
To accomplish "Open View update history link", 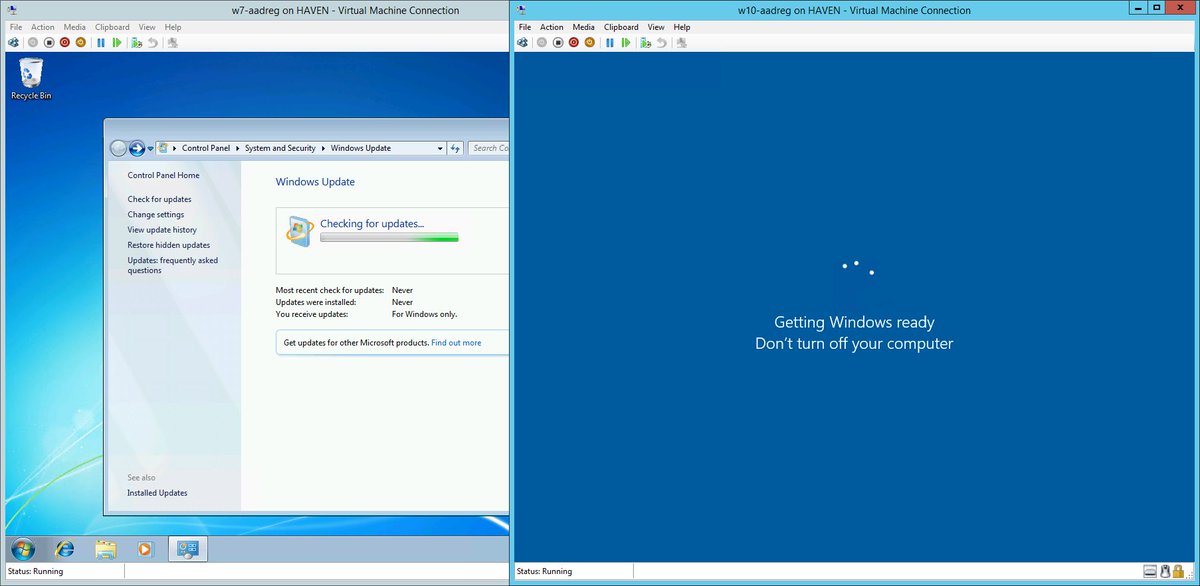I will [x=162, y=230].
